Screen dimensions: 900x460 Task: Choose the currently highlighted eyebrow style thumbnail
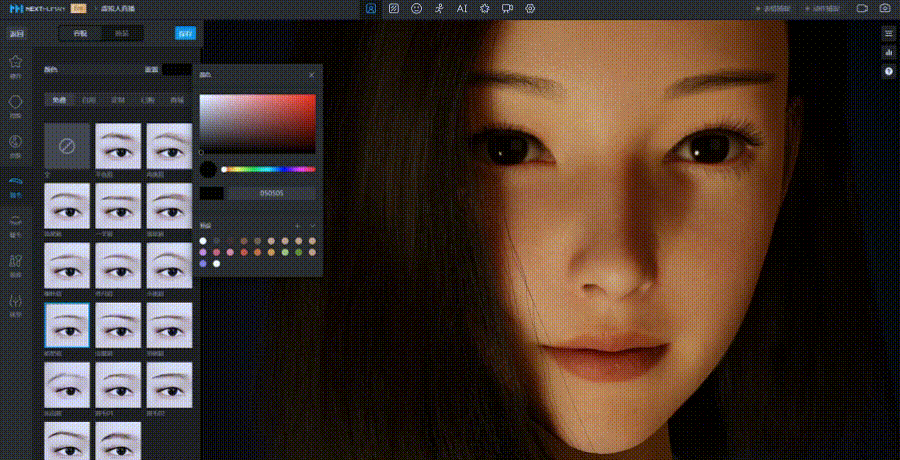click(x=68, y=325)
